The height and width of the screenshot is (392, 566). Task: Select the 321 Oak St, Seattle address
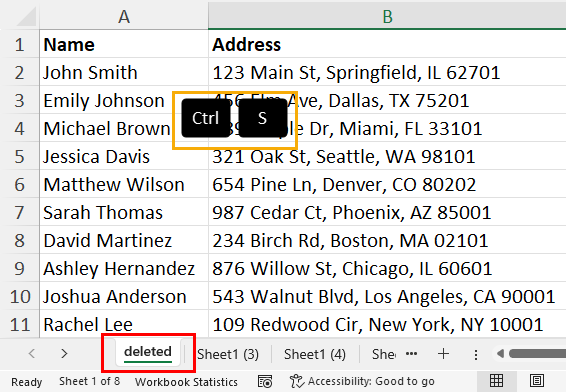pos(387,156)
